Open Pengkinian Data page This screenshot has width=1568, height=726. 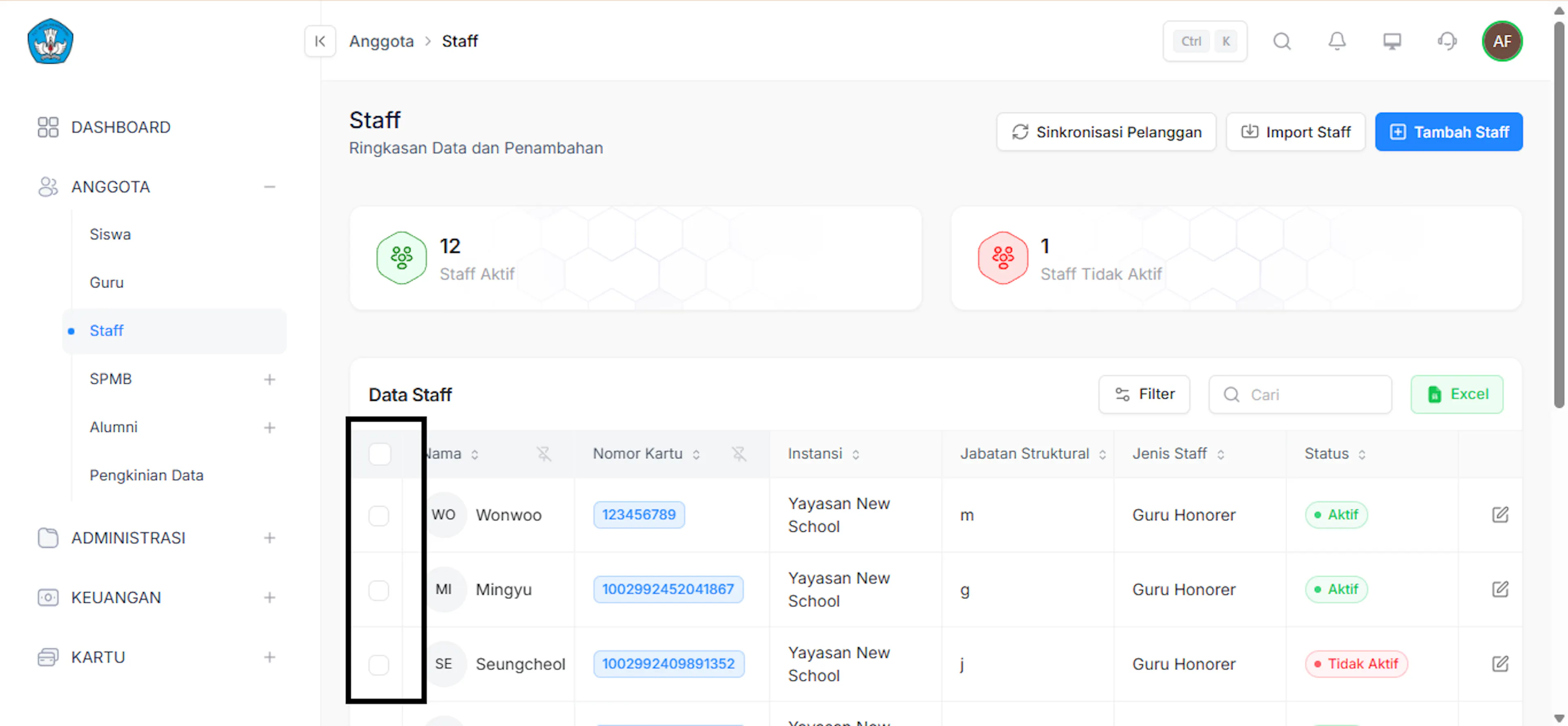[146, 475]
